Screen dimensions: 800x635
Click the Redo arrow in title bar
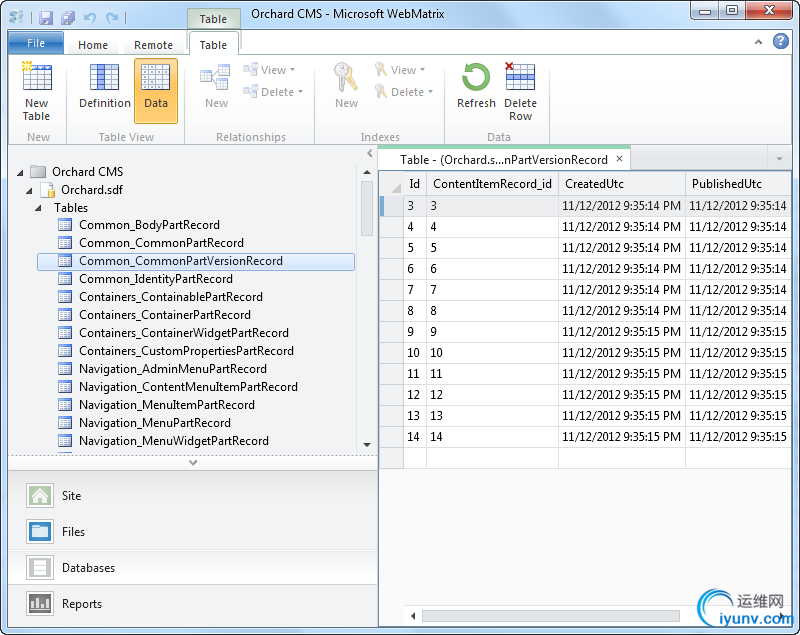point(112,18)
